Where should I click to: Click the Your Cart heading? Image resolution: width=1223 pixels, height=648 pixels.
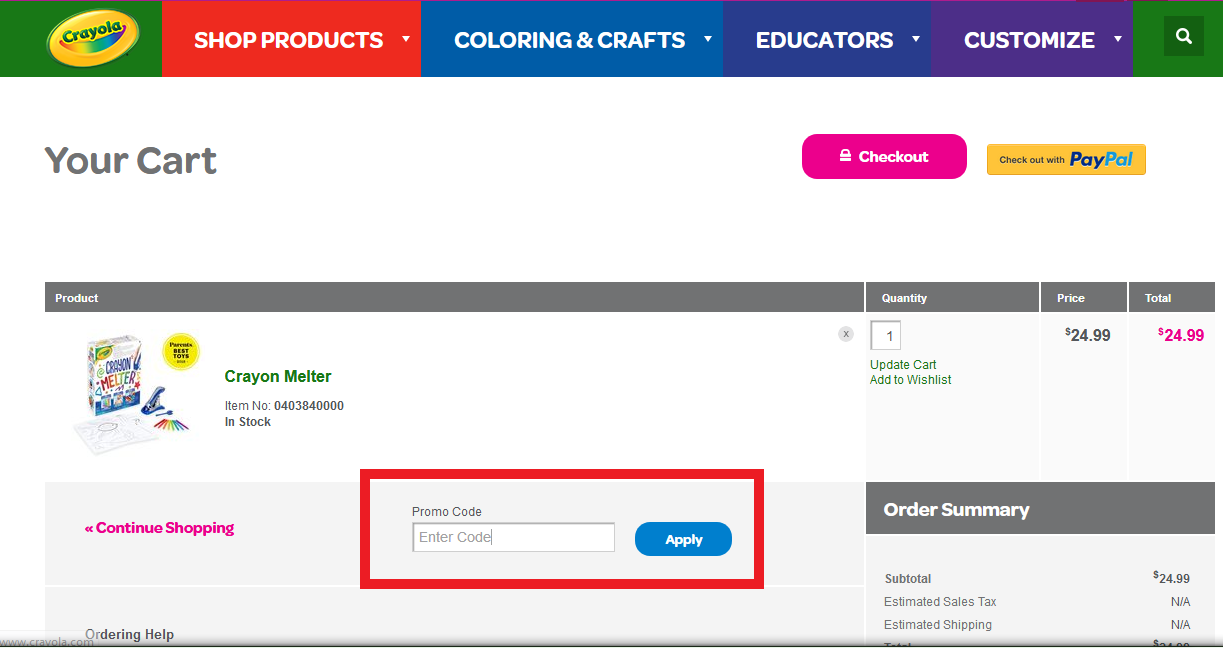tap(131, 160)
